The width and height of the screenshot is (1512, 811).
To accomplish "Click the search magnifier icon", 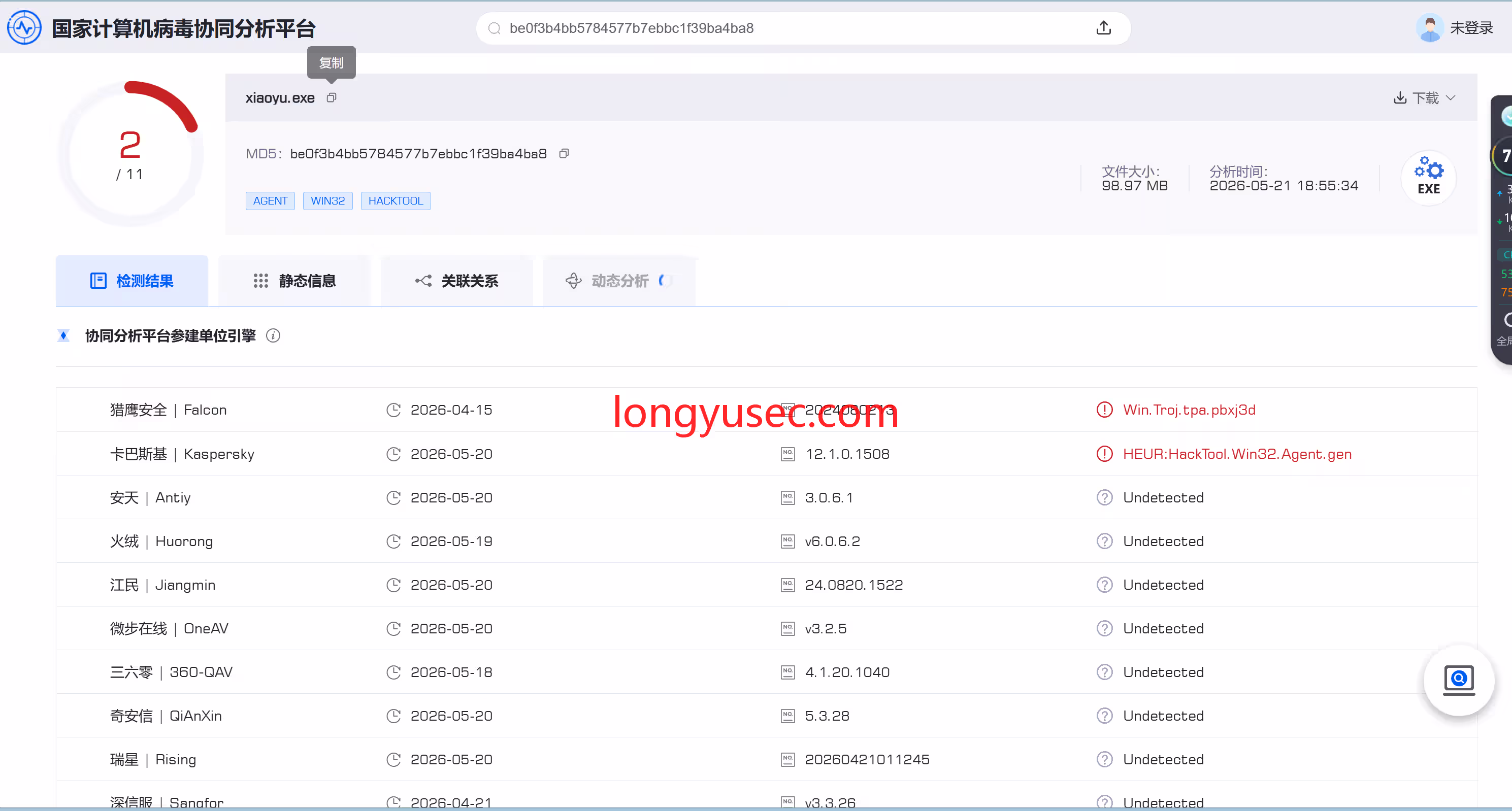I will point(494,28).
